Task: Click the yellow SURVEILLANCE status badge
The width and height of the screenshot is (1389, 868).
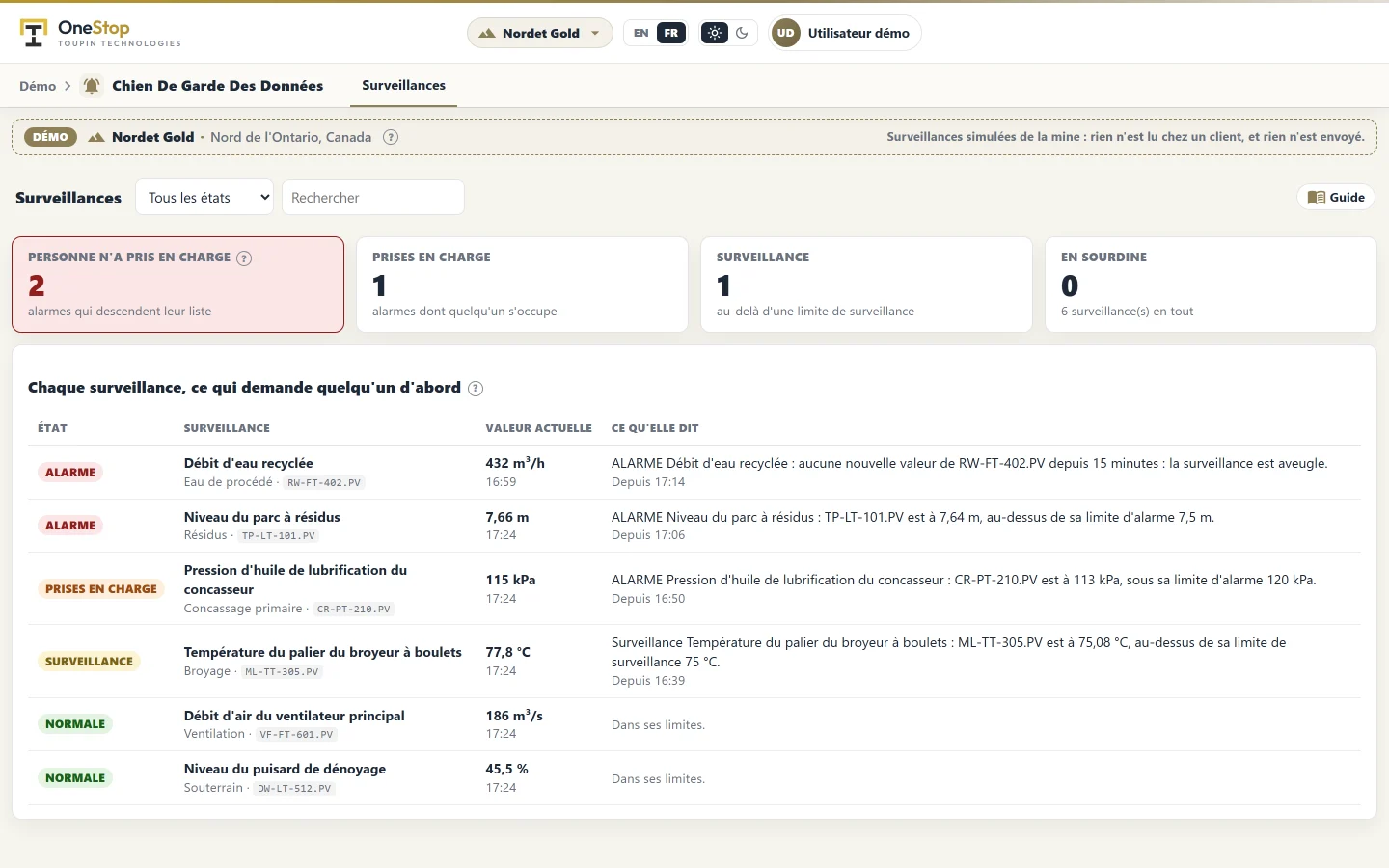Action: [x=89, y=662]
